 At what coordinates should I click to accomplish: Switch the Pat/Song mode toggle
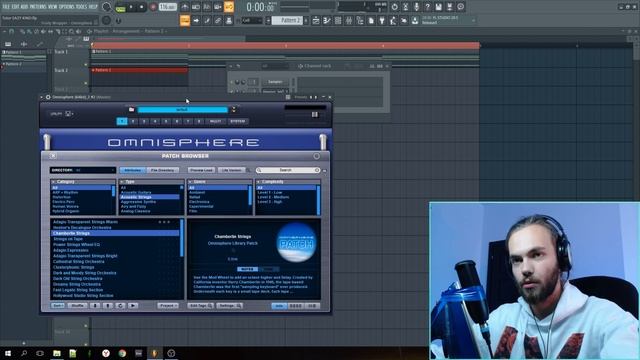coord(120,7)
